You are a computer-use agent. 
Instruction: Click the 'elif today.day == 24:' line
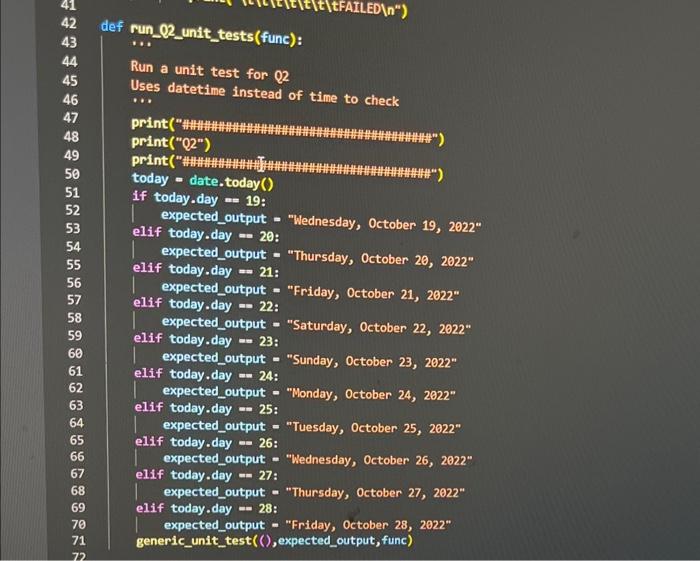click(x=206, y=374)
